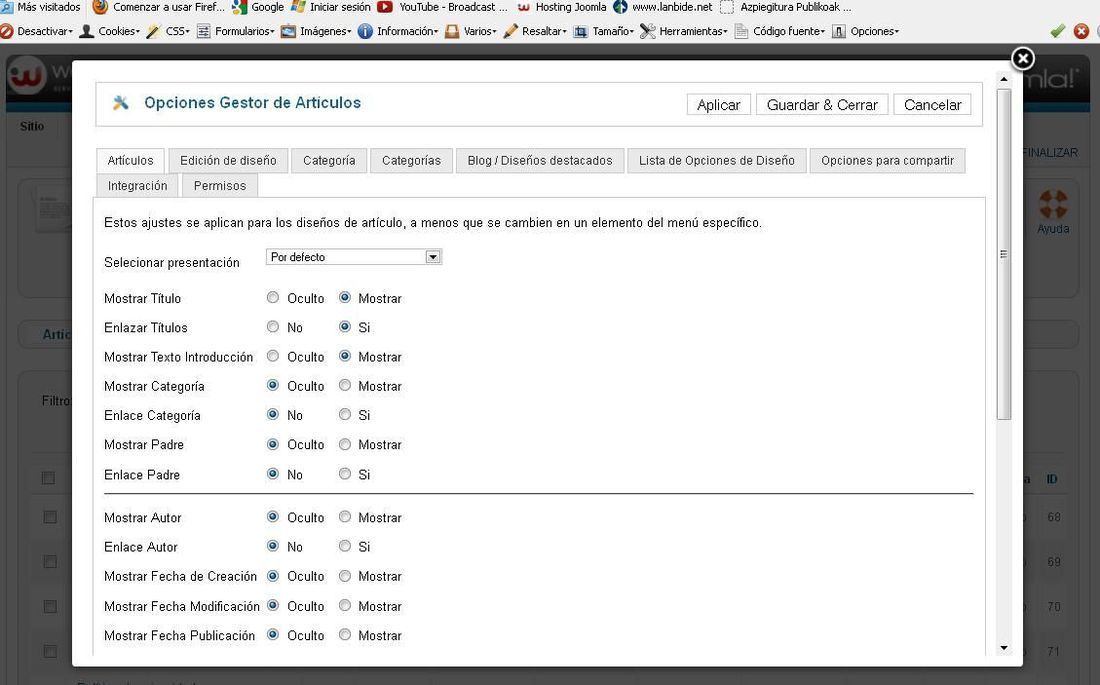Set Enlace Padre to Si

coord(344,474)
